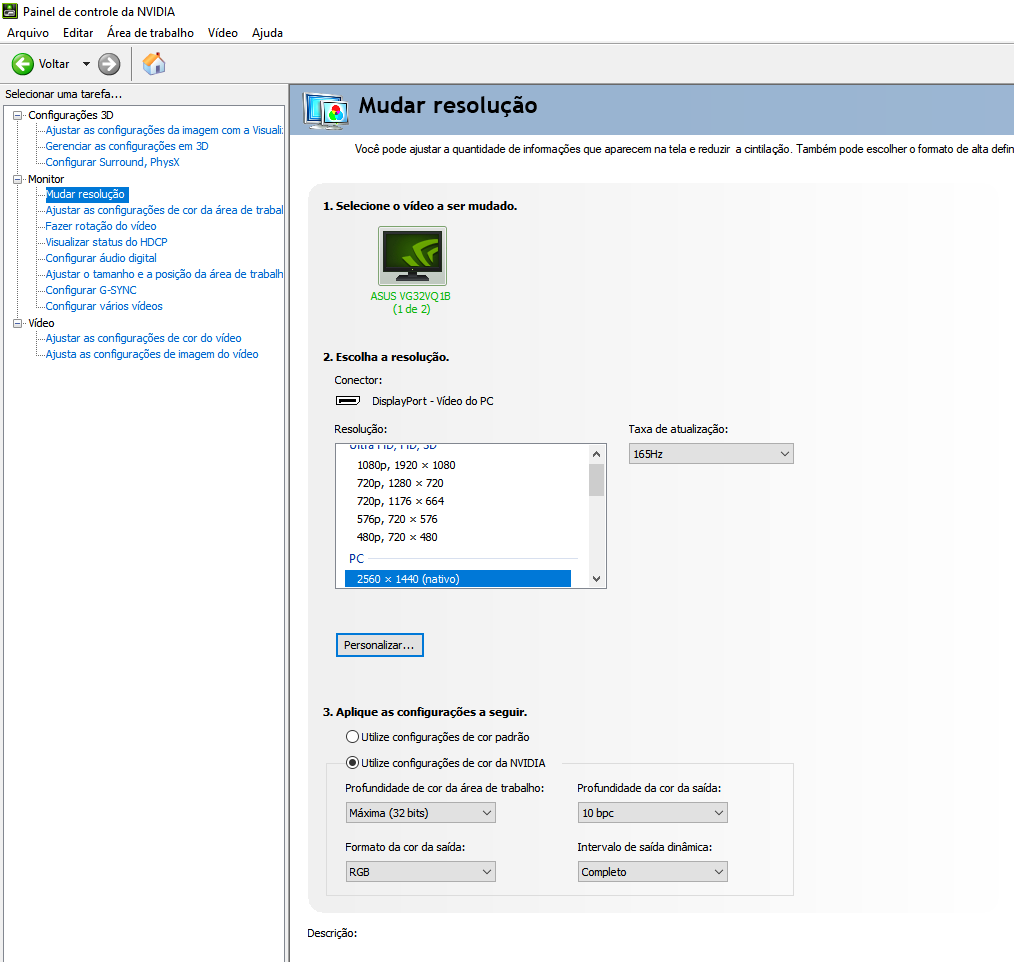Open Ajusta as configurações de imagem do vídeo

click(152, 354)
